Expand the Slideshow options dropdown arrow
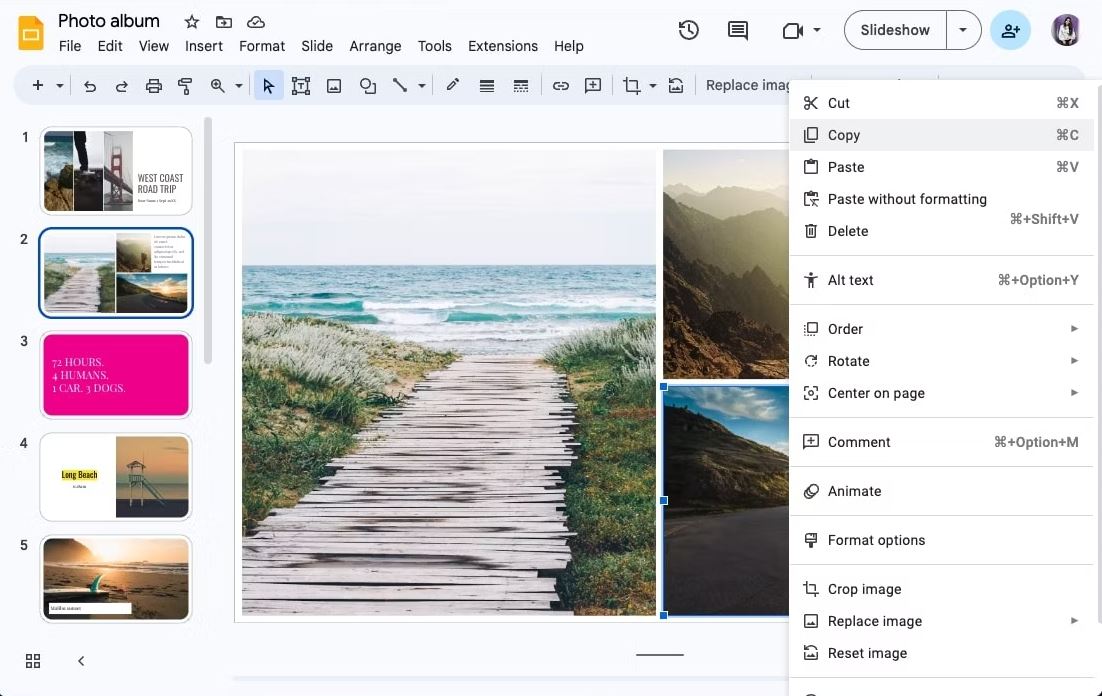The height and width of the screenshot is (696, 1102). [x=963, y=30]
